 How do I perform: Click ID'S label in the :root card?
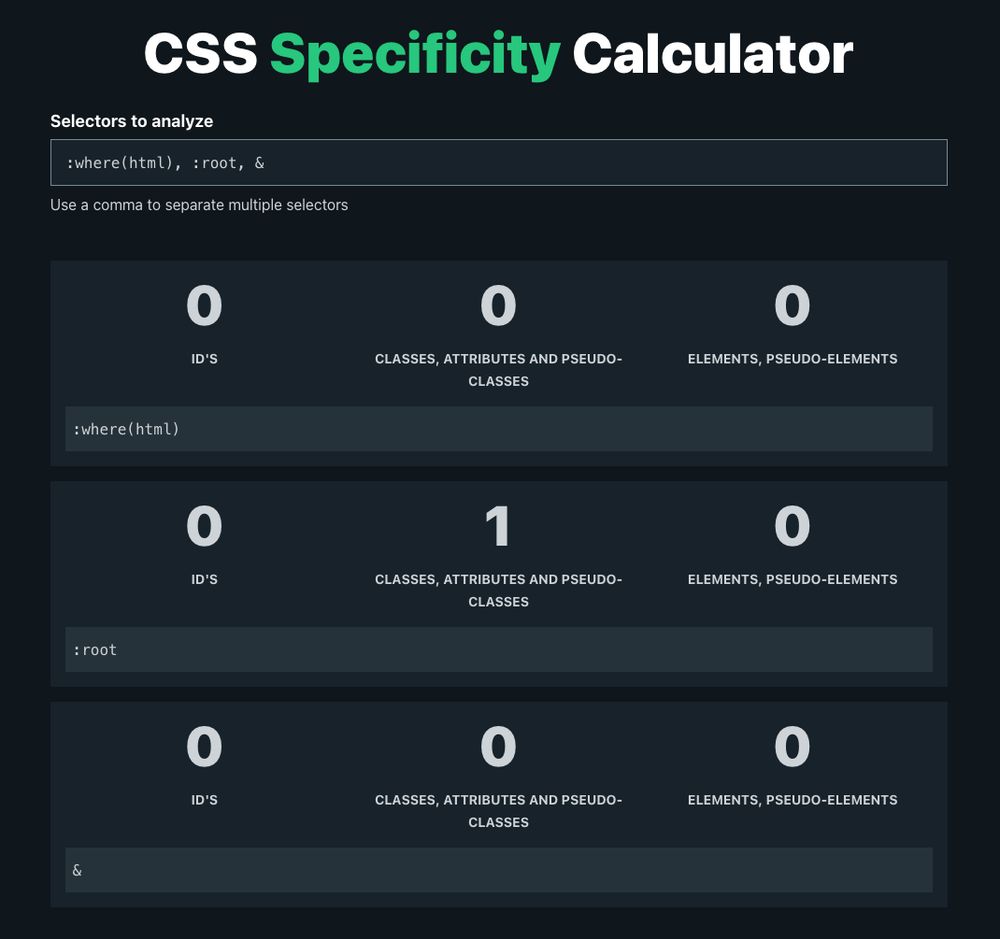[204, 579]
